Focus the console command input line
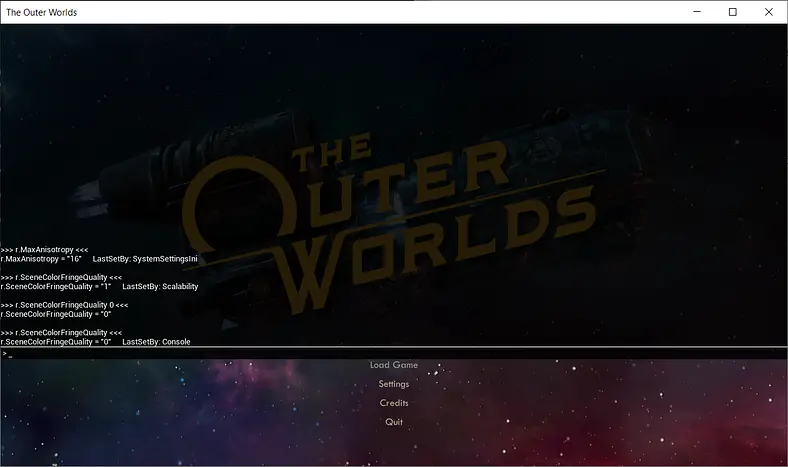The height and width of the screenshot is (467, 788). 394,354
